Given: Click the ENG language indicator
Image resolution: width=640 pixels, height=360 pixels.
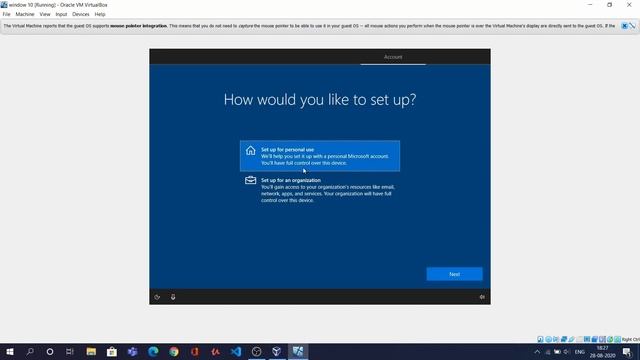Looking at the screenshot, I should coord(580,352).
